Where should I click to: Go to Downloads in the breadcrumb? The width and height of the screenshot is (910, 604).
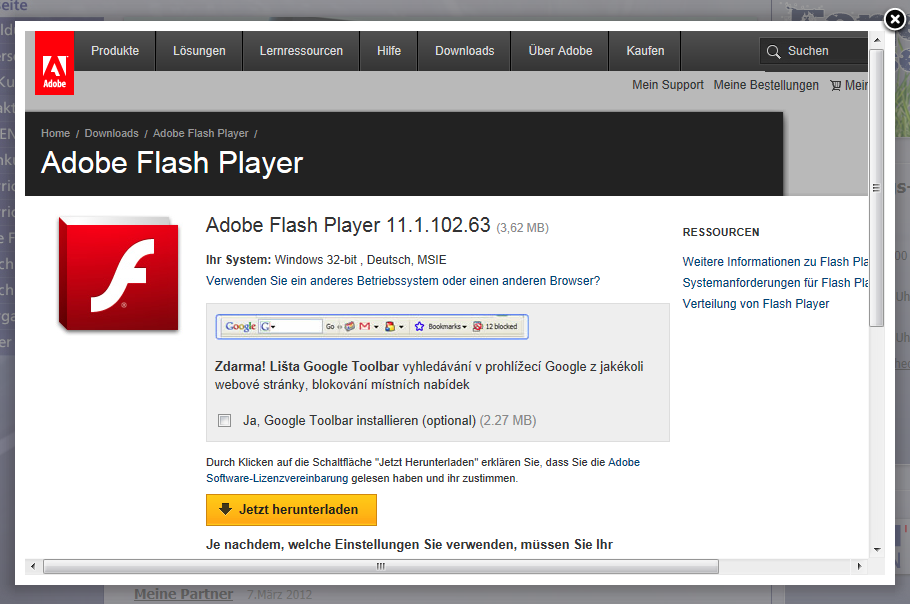pos(111,133)
